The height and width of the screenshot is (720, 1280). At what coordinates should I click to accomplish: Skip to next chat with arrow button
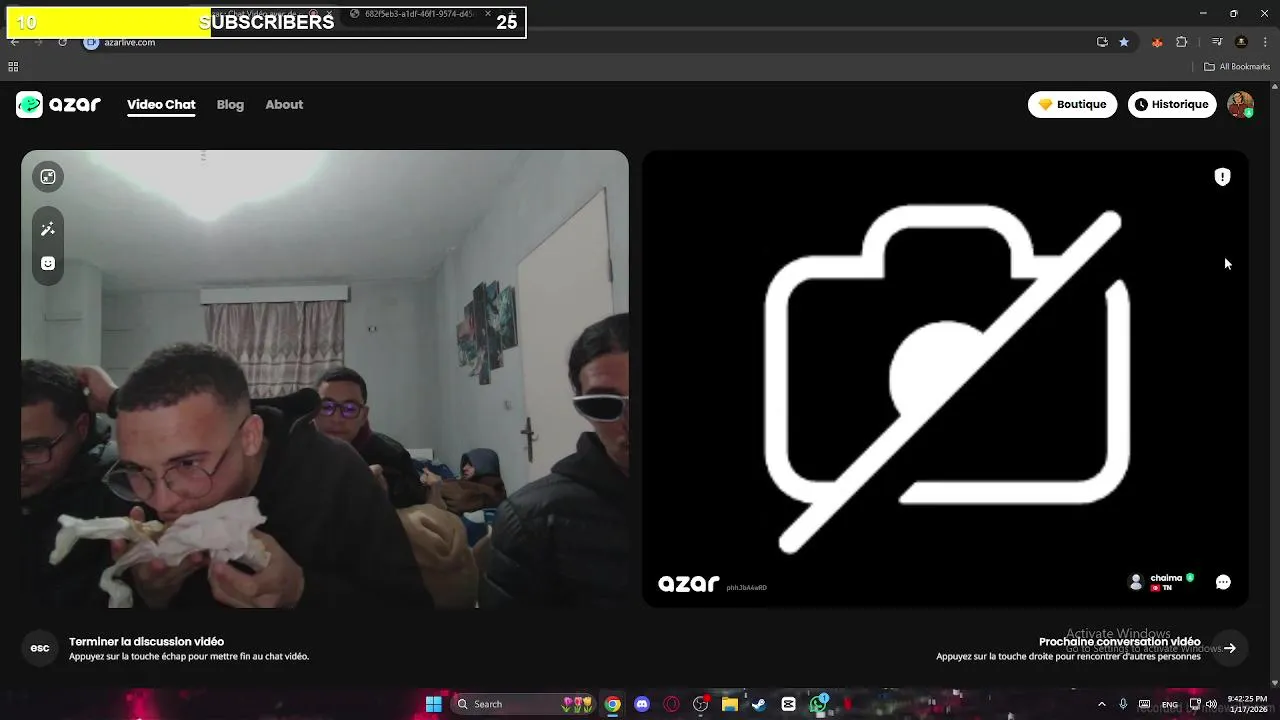pyautogui.click(x=1230, y=648)
